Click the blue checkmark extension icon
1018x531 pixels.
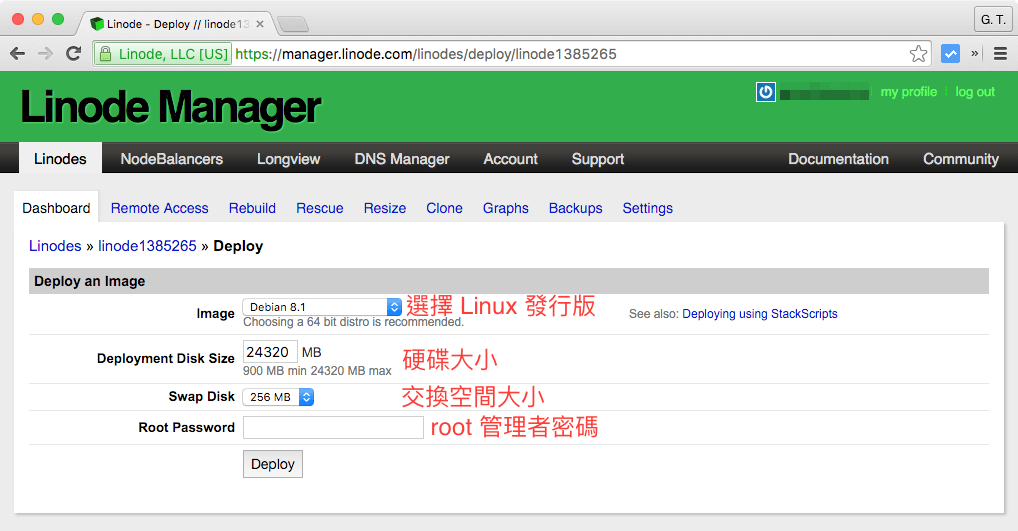click(x=950, y=54)
